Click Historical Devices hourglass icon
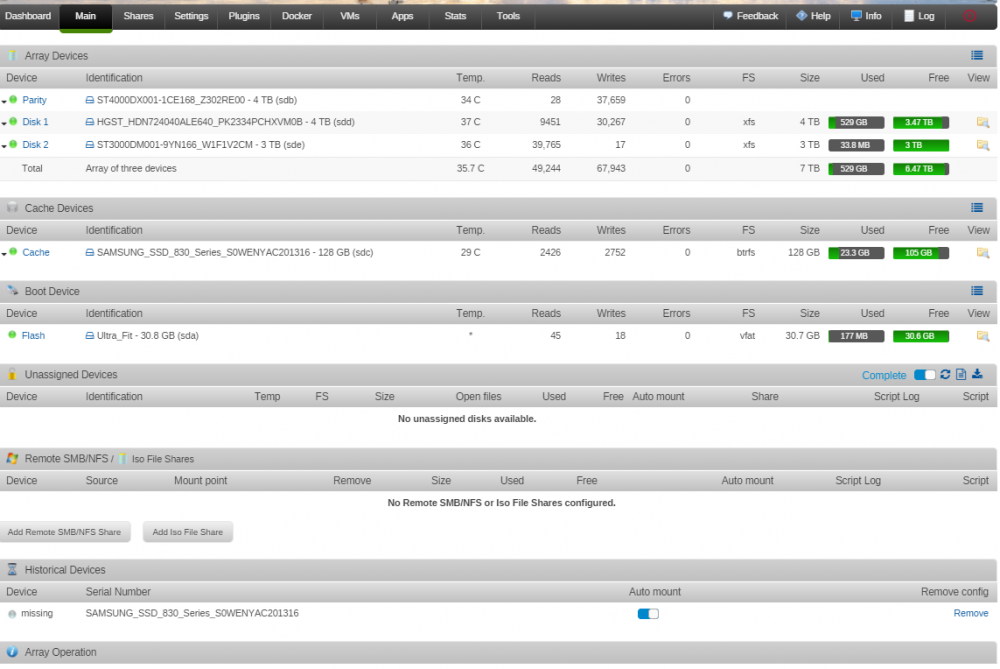The width and height of the screenshot is (1000, 669). point(12,570)
